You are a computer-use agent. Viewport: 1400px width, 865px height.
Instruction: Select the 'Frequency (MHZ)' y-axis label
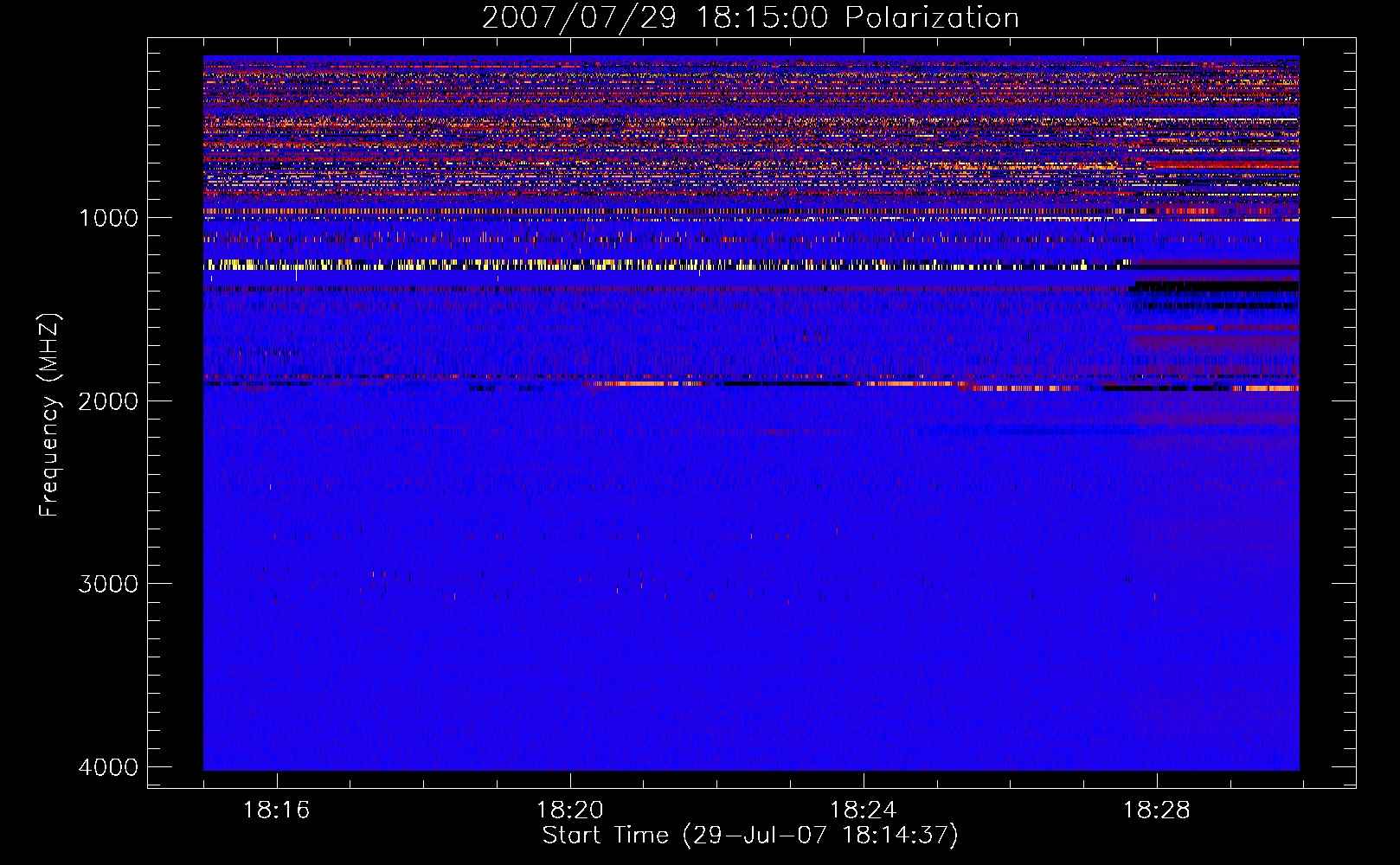[50, 415]
